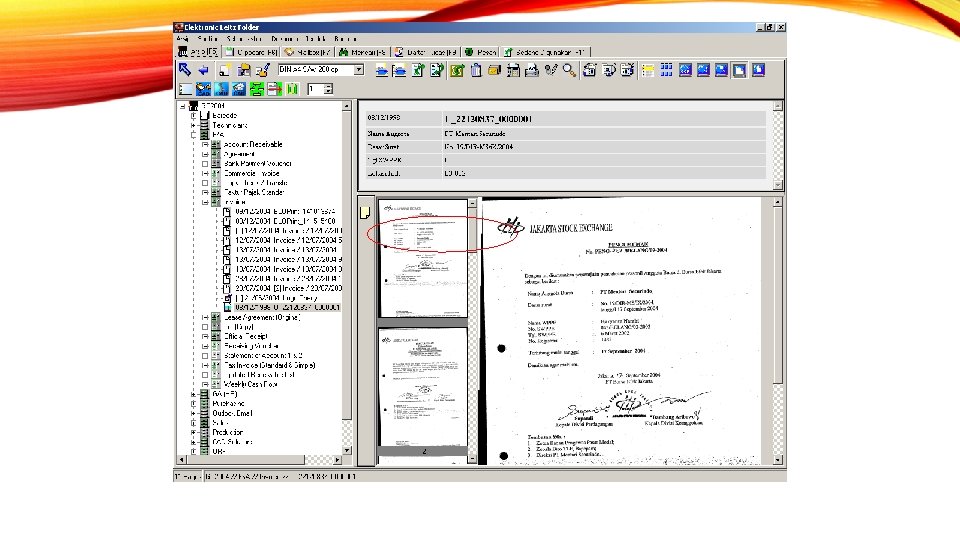
Task: Click the blue diagonal arrow pointer icon
Action: [184, 70]
